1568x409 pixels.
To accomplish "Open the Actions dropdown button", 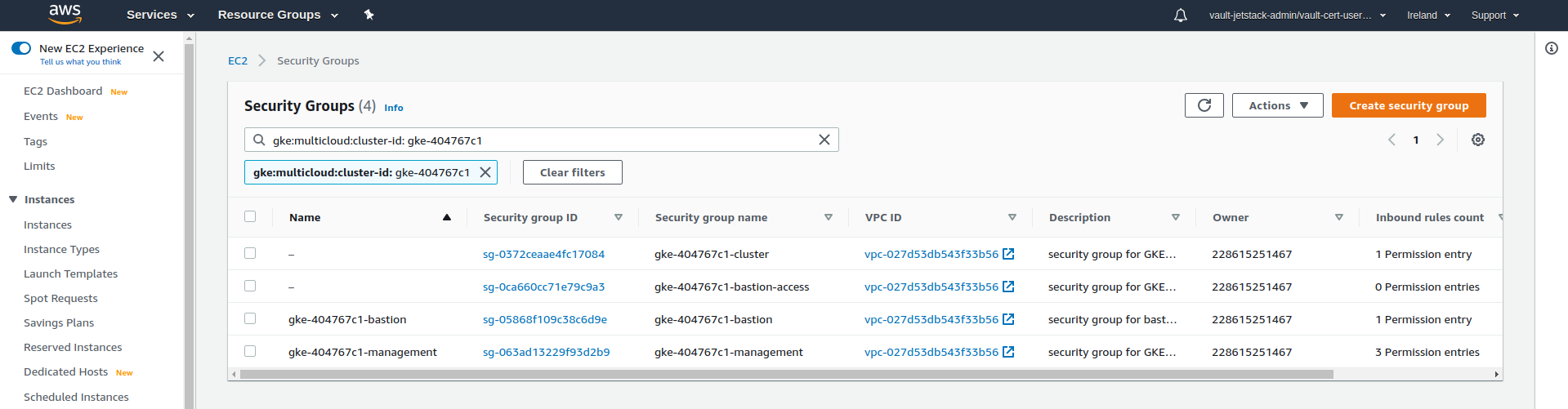I will coord(1277,105).
